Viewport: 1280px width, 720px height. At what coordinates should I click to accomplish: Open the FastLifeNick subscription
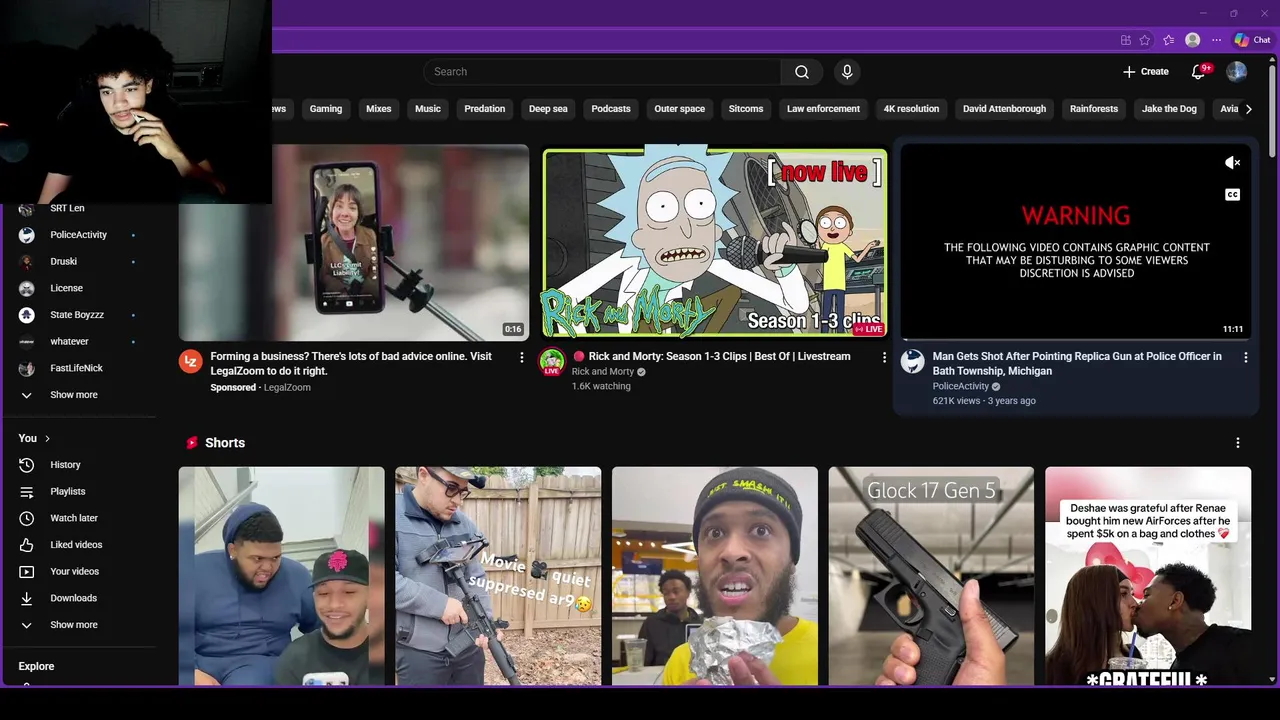78,368
